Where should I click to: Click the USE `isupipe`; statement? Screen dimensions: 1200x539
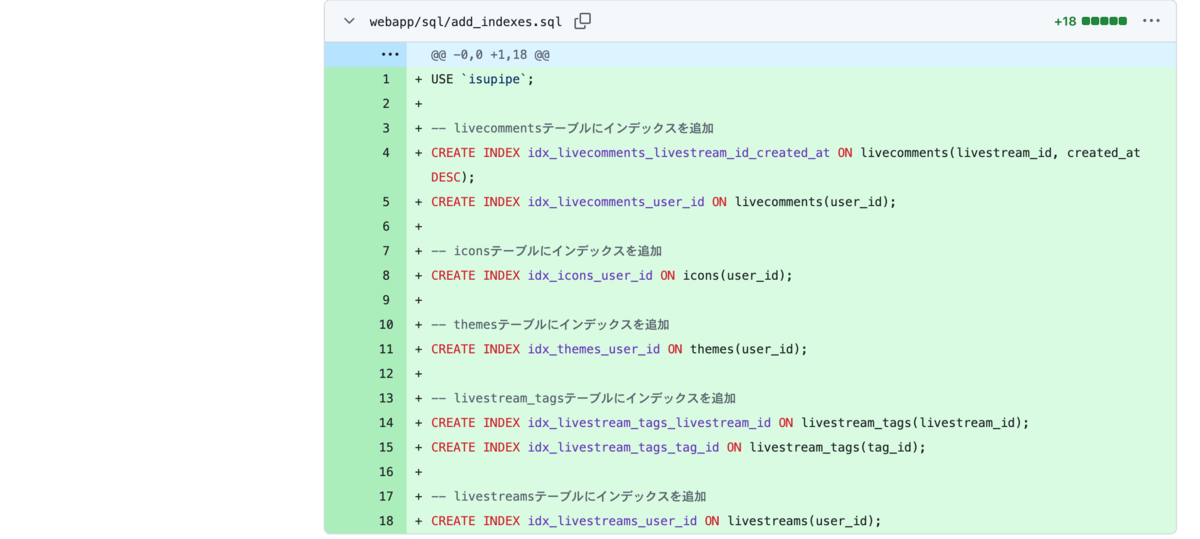482,79
